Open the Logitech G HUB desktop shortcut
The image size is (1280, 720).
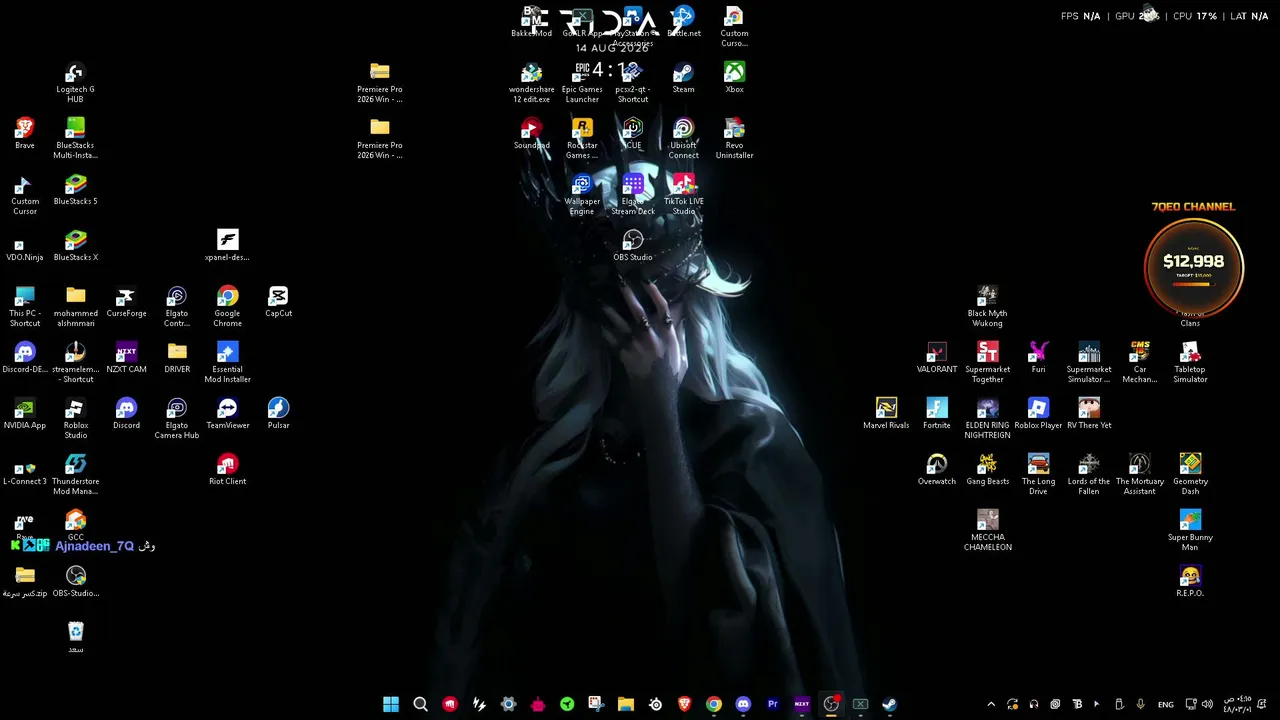tap(75, 84)
